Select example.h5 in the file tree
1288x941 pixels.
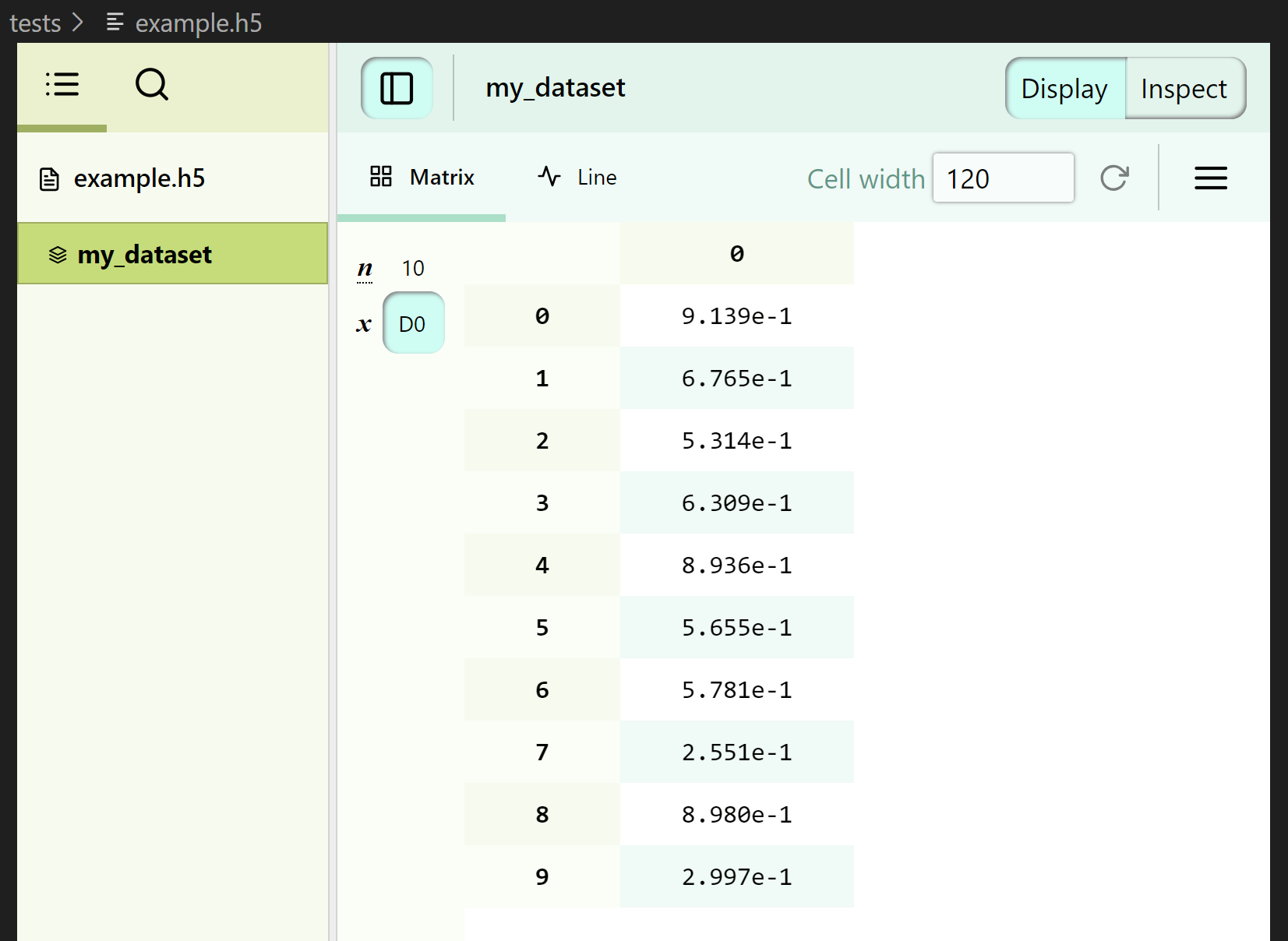[172, 178]
